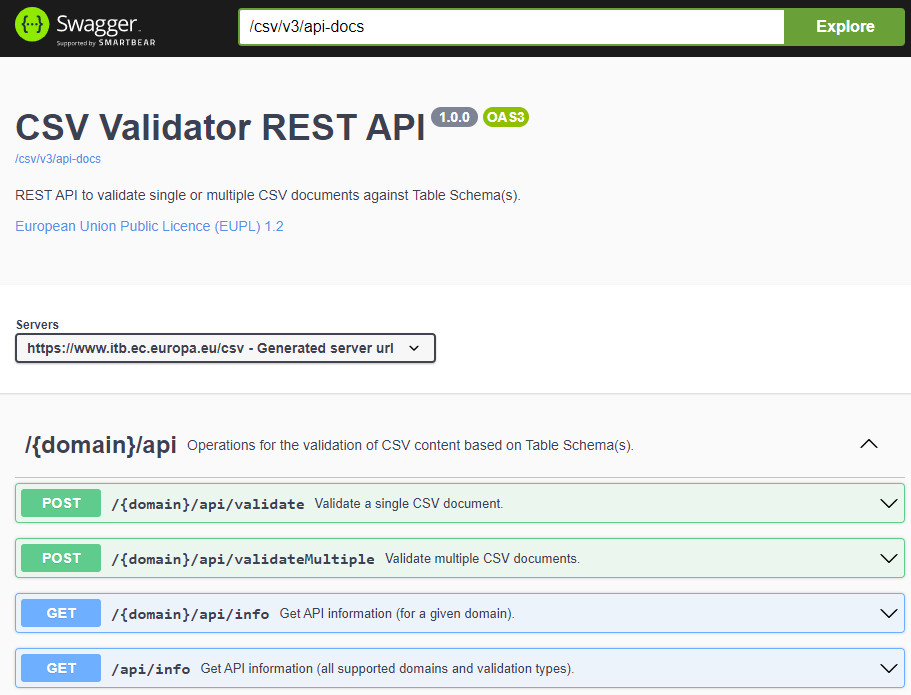911x695 pixels.
Task: Click the Servers label
Action: (37, 325)
